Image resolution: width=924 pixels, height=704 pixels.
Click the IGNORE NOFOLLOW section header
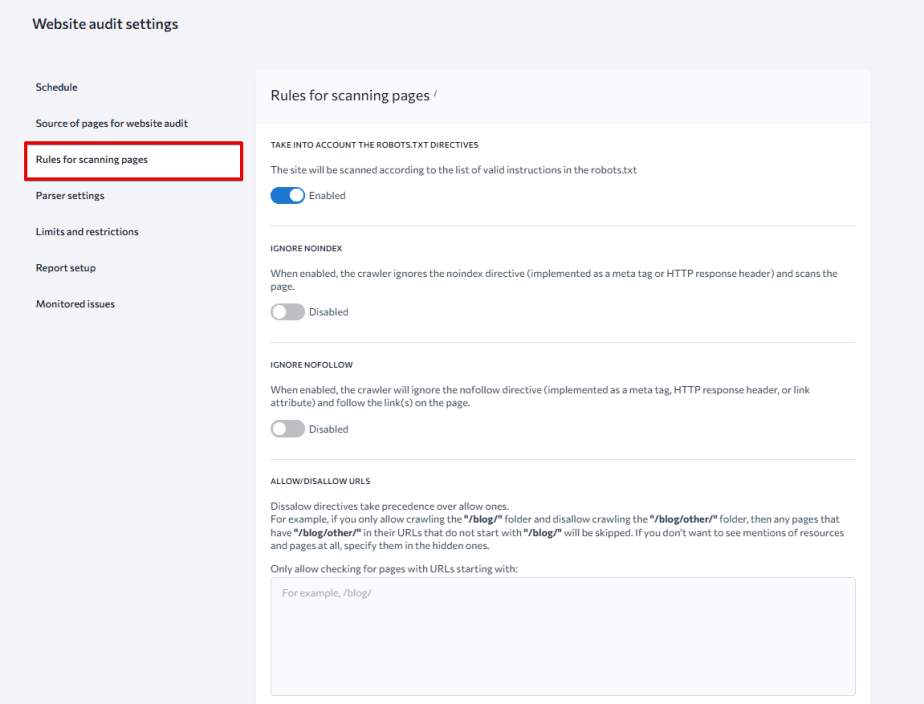(314, 364)
